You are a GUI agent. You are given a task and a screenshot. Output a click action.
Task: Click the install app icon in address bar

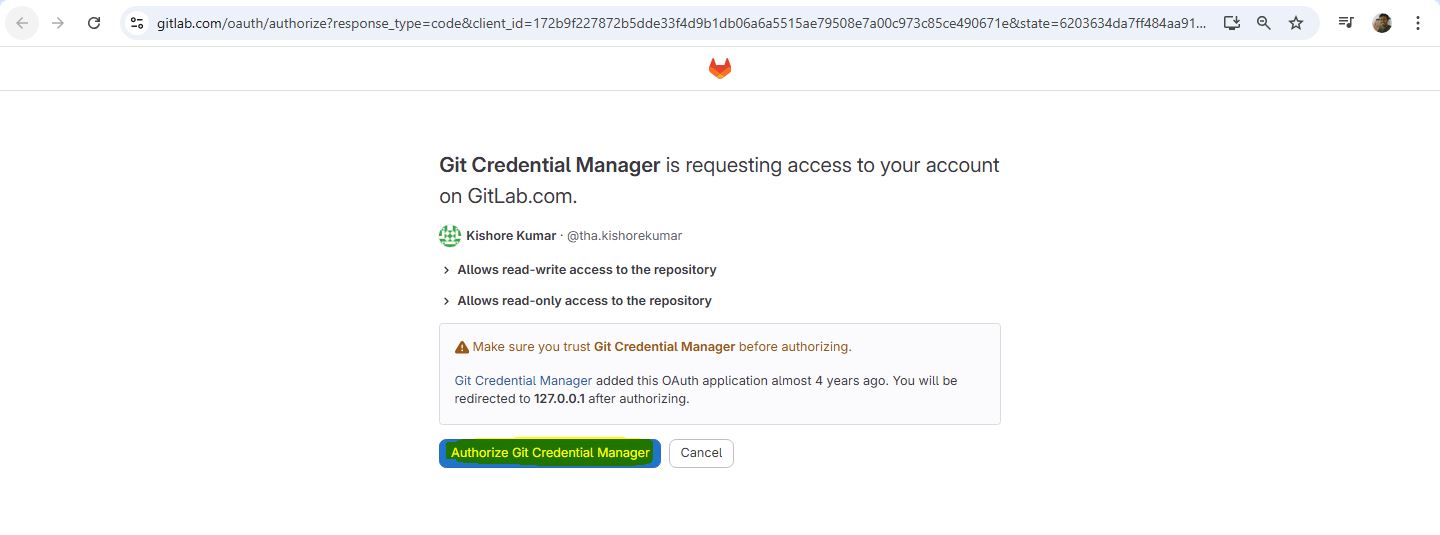1232,23
